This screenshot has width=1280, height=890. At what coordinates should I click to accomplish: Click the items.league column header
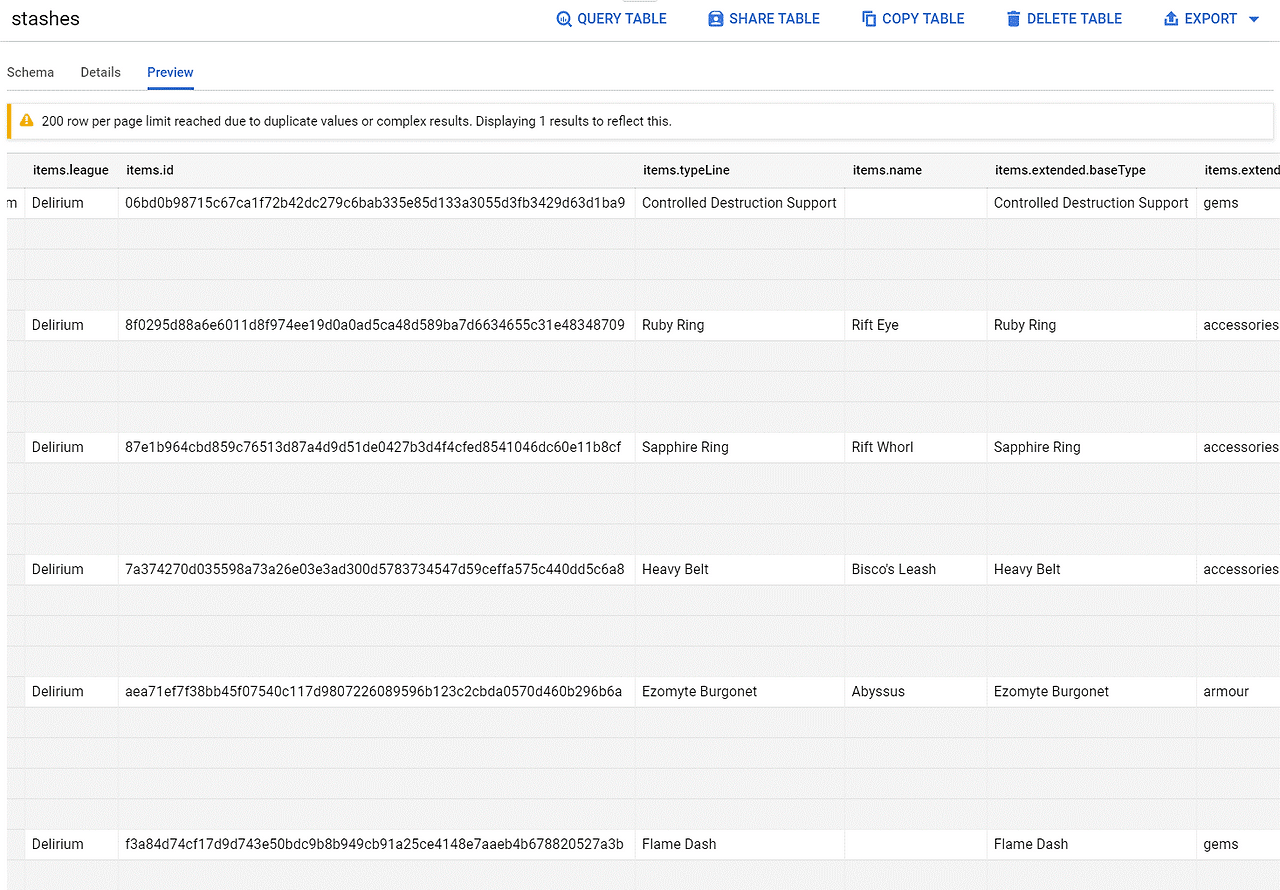tap(71, 171)
